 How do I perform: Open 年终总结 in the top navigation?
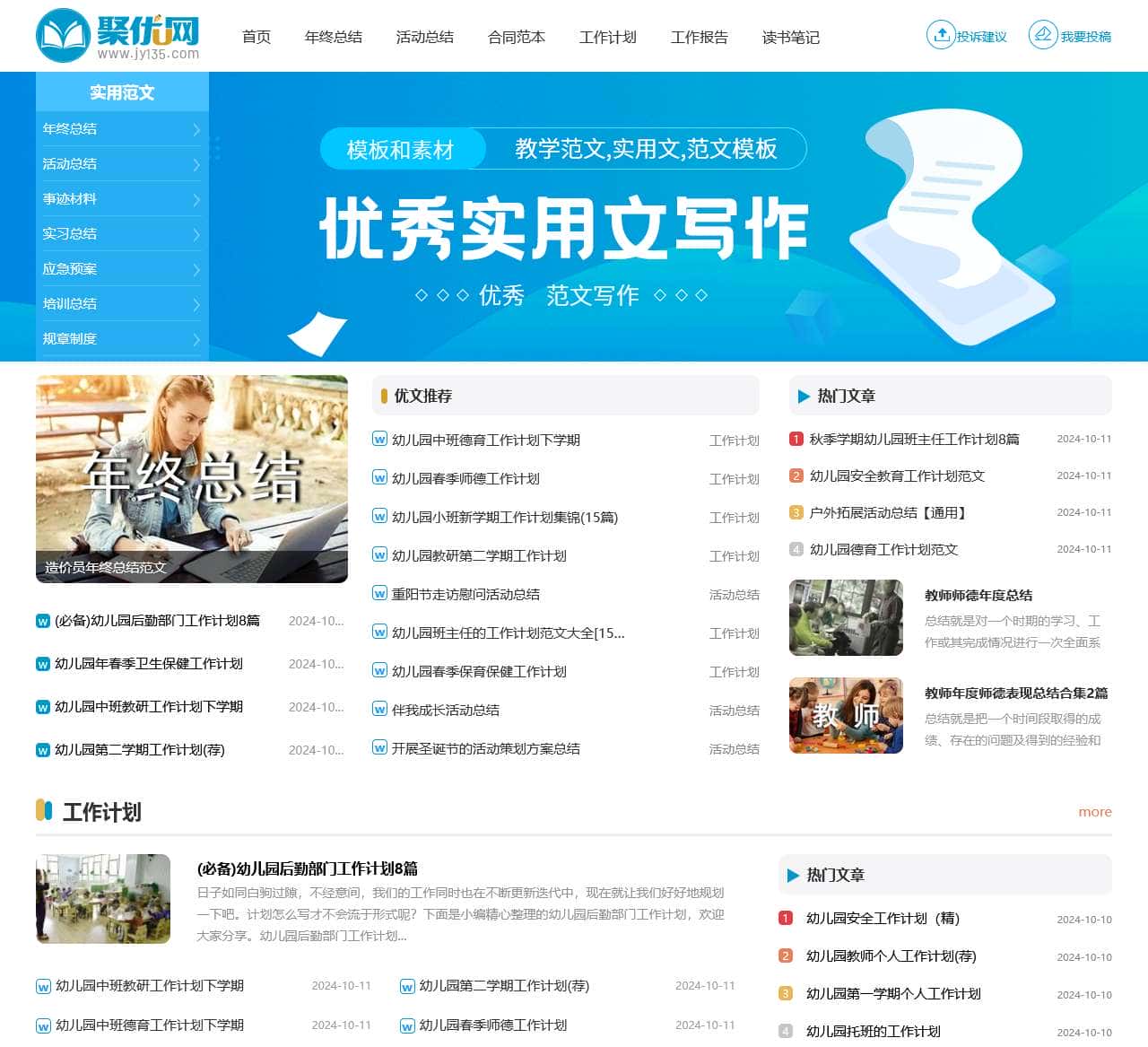click(x=334, y=37)
